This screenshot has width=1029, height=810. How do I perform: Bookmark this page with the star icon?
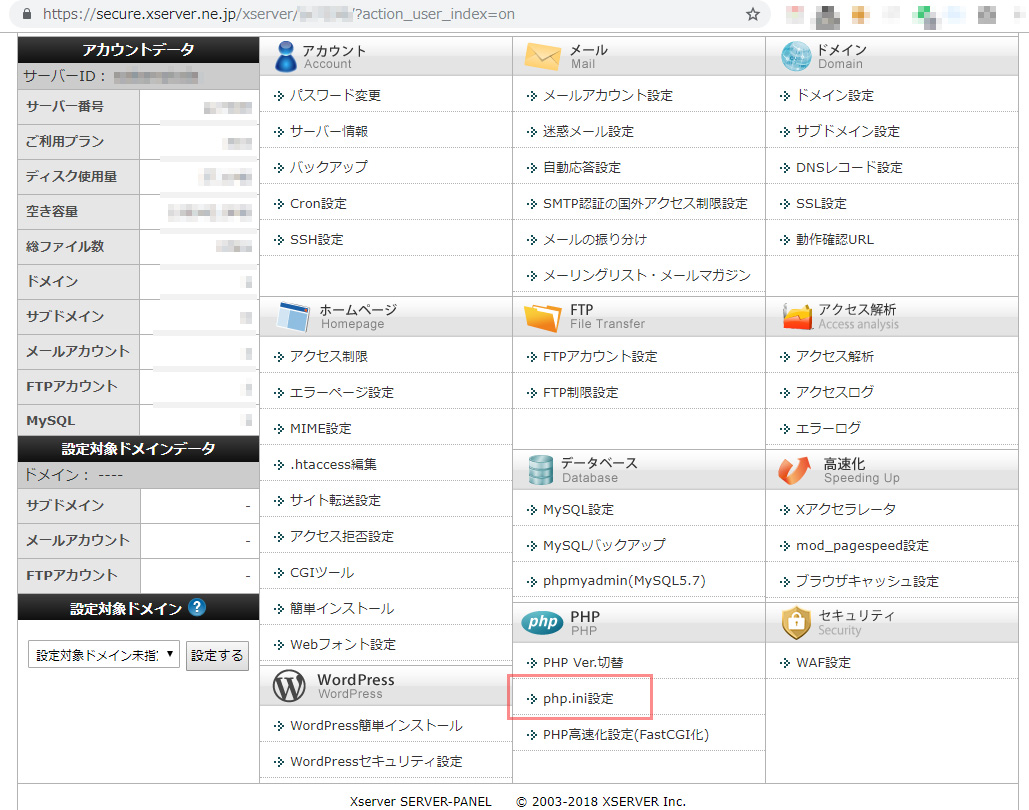(x=753, y=15)
